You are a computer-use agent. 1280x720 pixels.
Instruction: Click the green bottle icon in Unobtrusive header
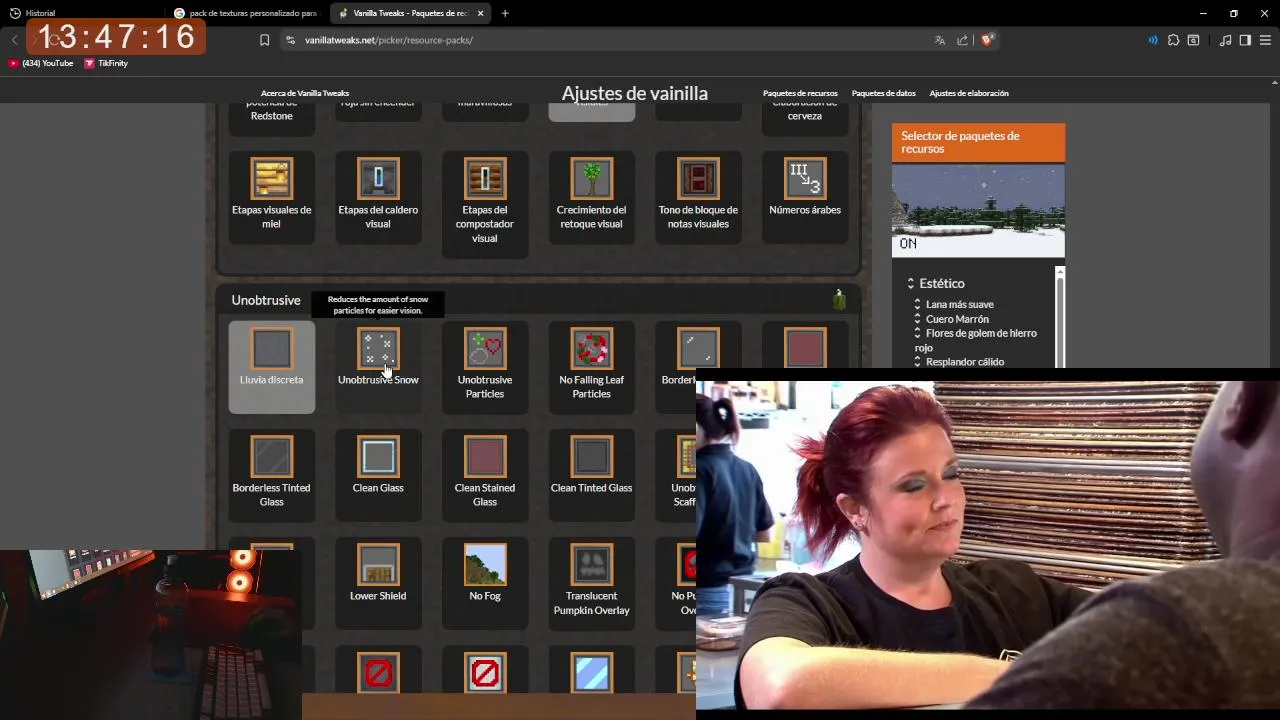click(839, 300)
